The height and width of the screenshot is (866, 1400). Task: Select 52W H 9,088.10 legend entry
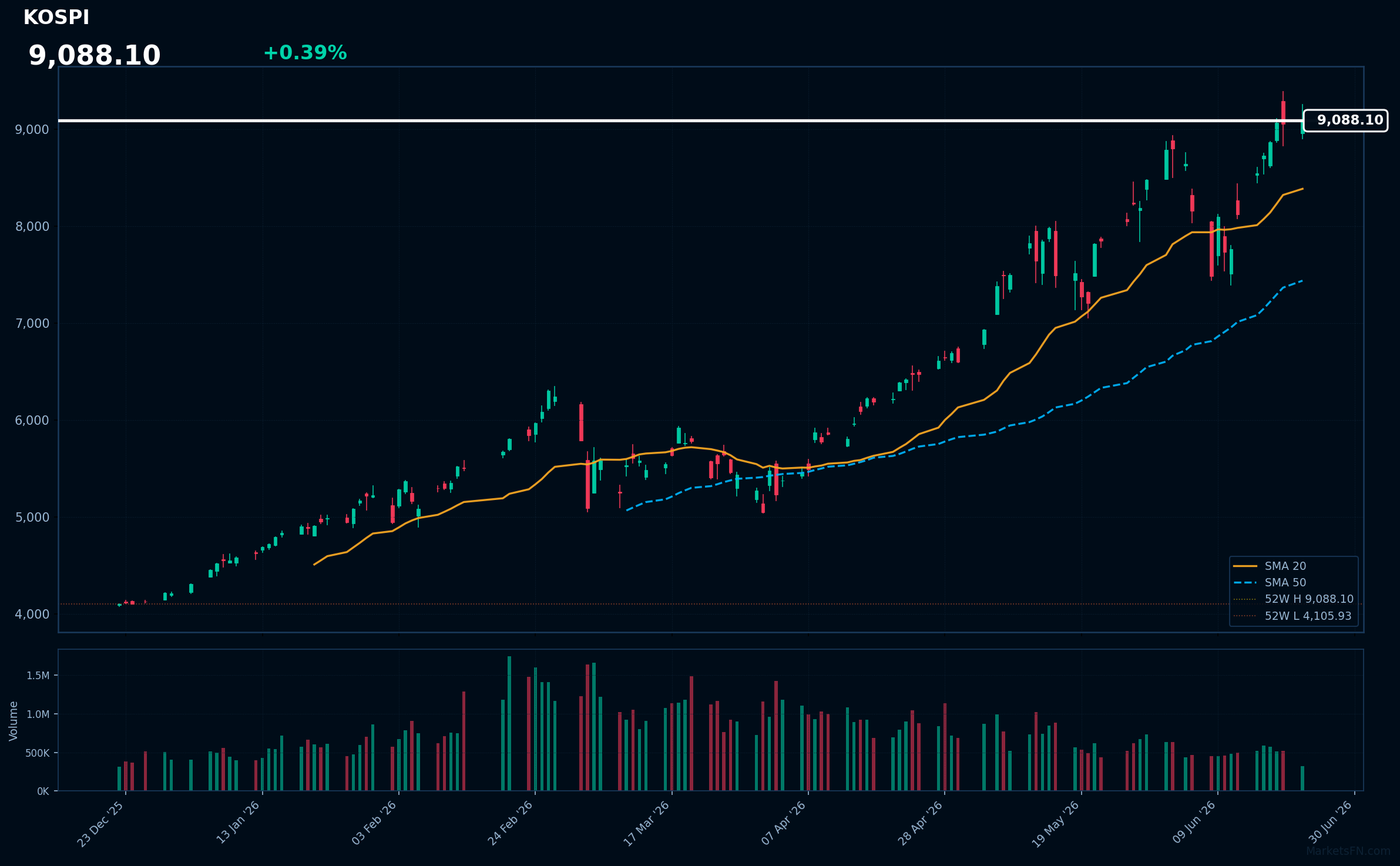tap(1293, 599)
